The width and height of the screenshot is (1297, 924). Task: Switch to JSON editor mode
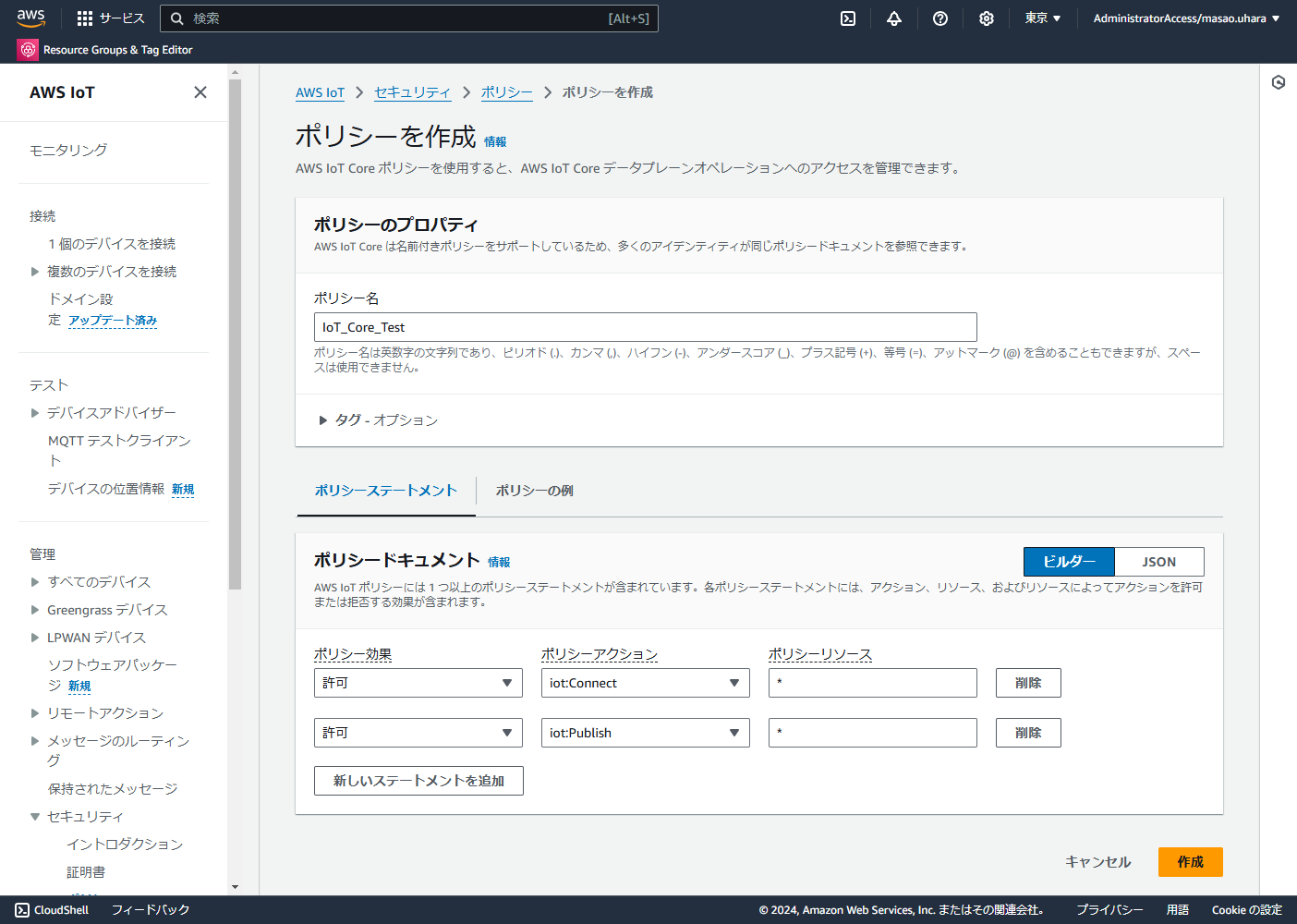(1159, 562)
